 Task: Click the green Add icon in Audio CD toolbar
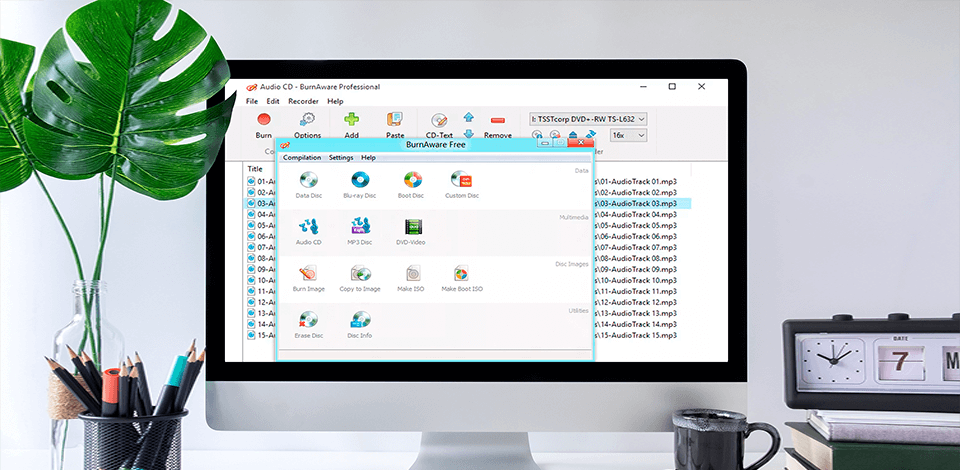pos(351,119)
